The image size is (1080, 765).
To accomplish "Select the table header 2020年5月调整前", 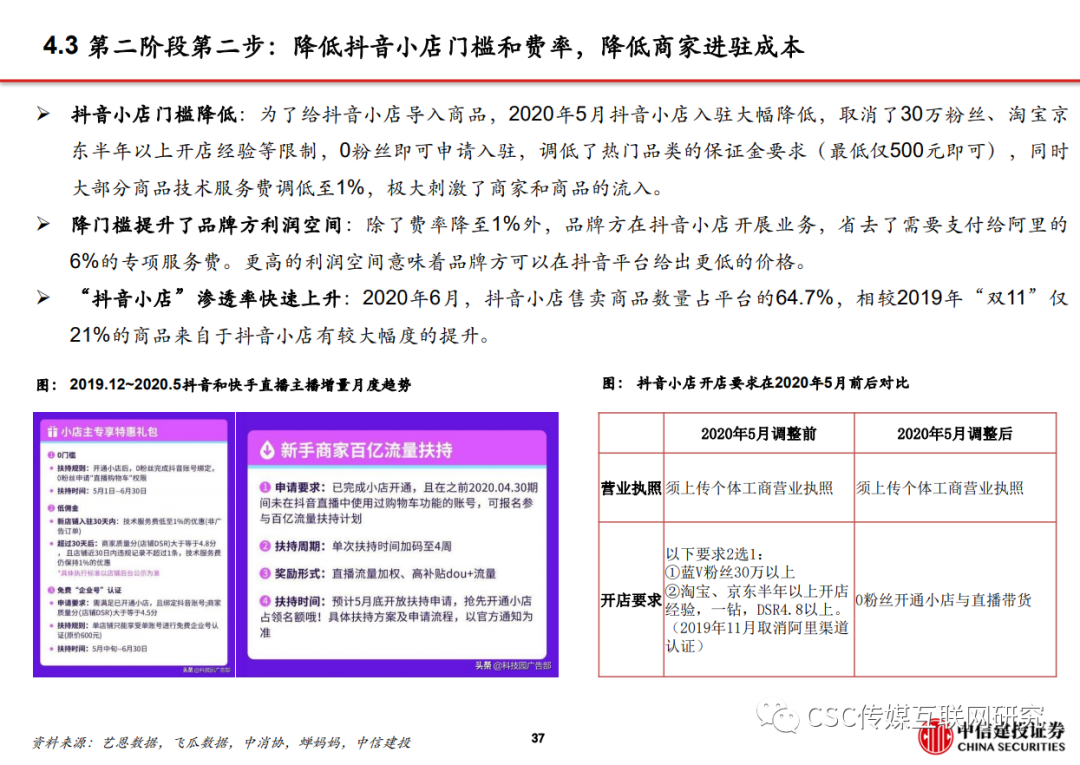I will [x=758, y=434].
